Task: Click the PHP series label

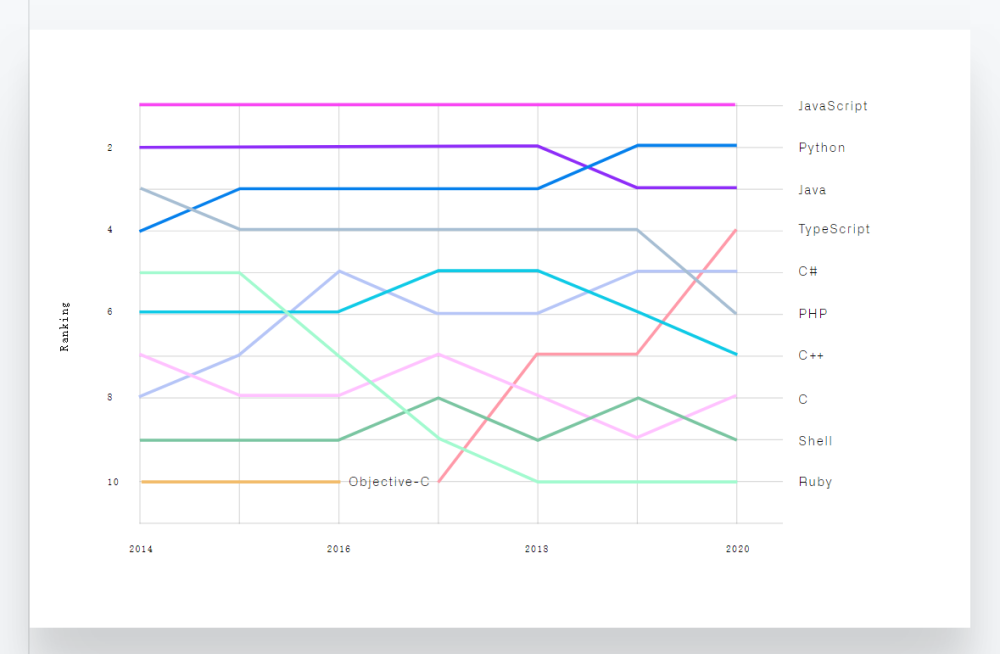Action: click(x=812, y=314)
